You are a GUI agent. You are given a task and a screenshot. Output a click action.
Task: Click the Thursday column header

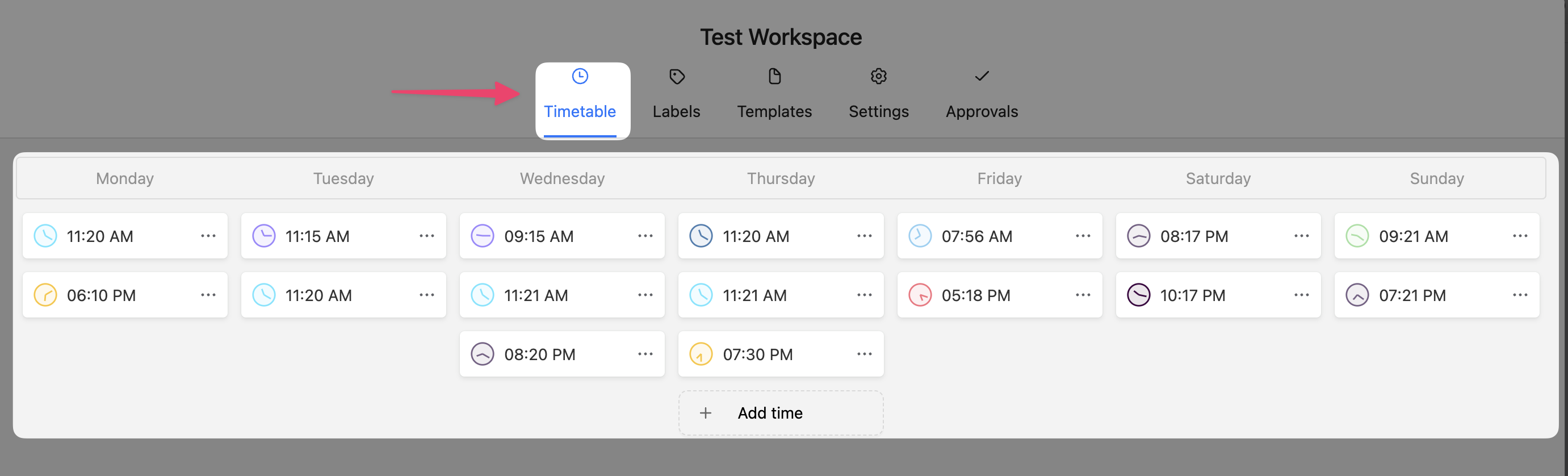781,178
